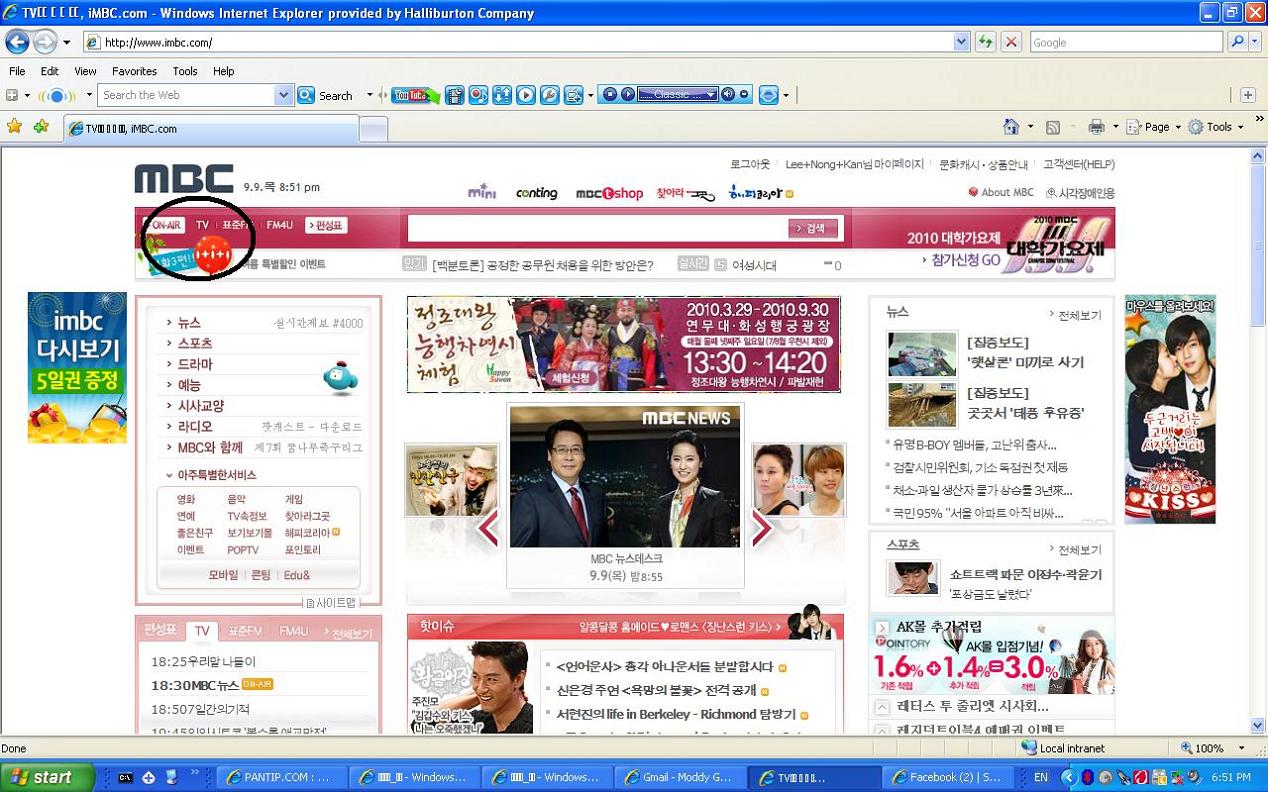Switch to FM4U tab in schedule panel
This screenshot has width=1268, height=792.
coord(294,631)
